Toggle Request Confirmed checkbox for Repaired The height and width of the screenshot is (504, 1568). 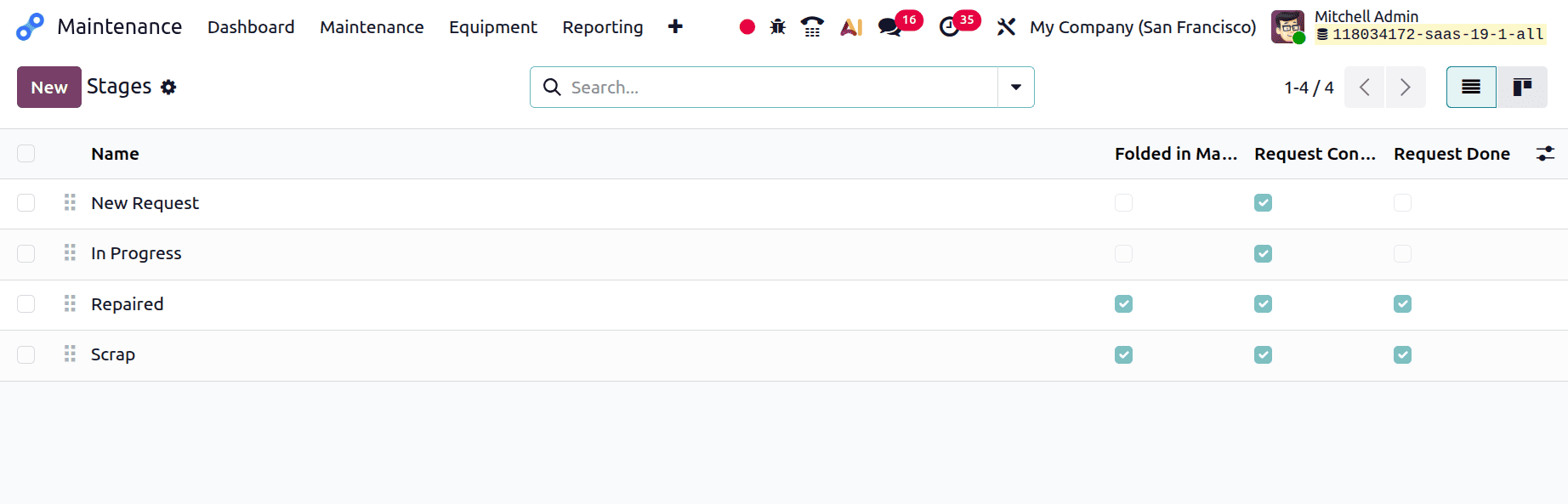coord(1263,303)
